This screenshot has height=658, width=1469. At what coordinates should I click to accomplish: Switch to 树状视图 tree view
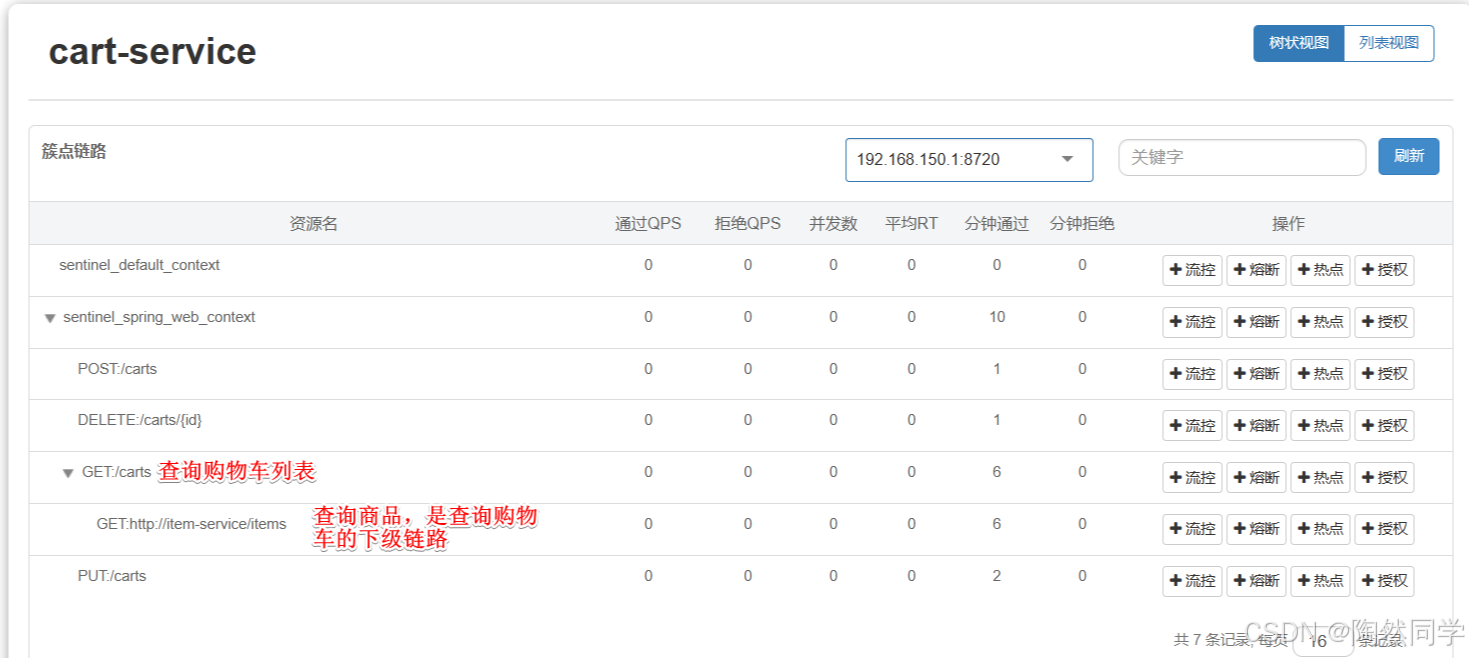1299,43
